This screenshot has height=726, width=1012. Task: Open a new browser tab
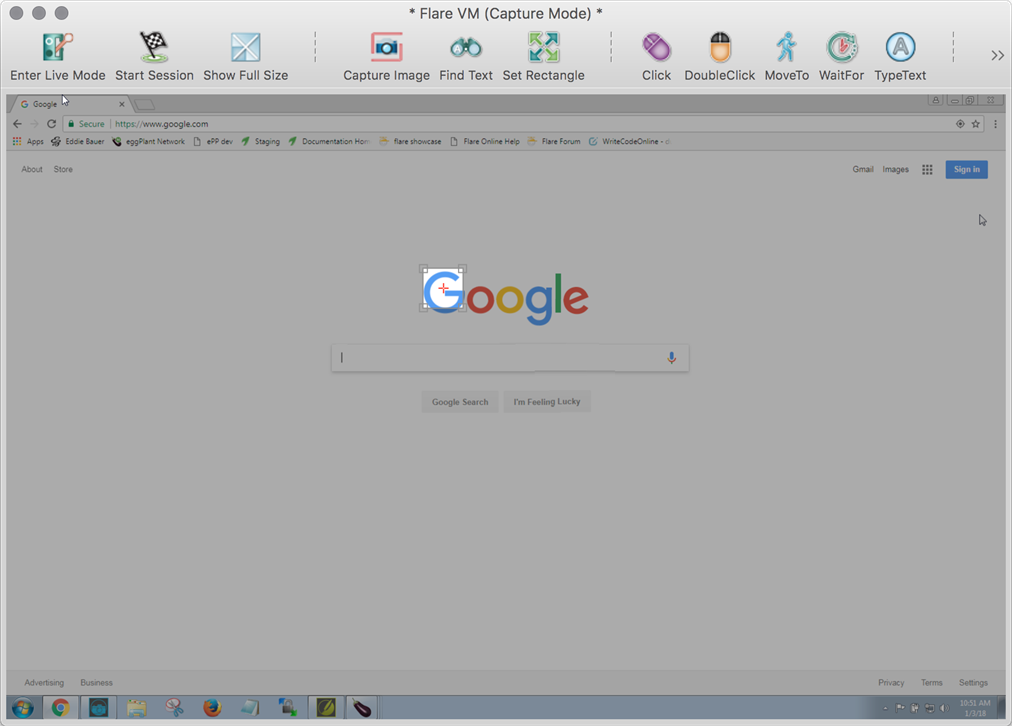pos(145,104)
